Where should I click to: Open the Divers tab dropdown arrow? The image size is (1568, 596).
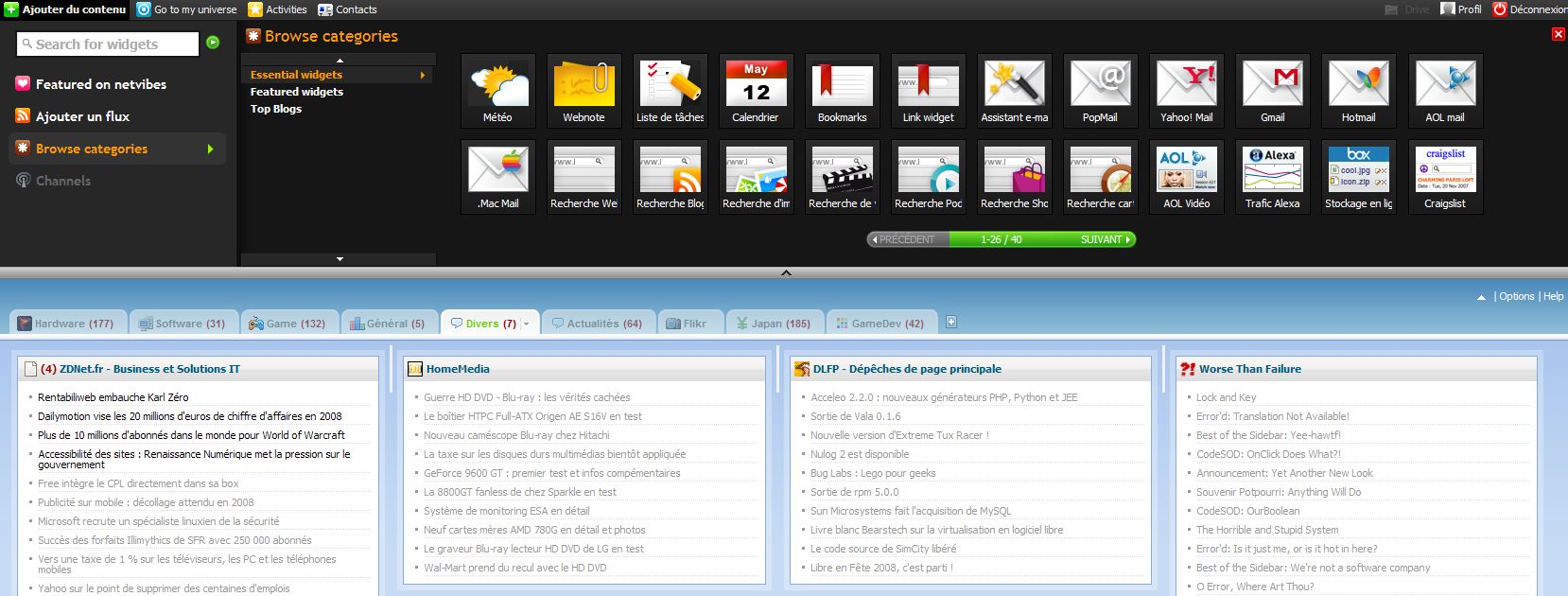(526, 324)
